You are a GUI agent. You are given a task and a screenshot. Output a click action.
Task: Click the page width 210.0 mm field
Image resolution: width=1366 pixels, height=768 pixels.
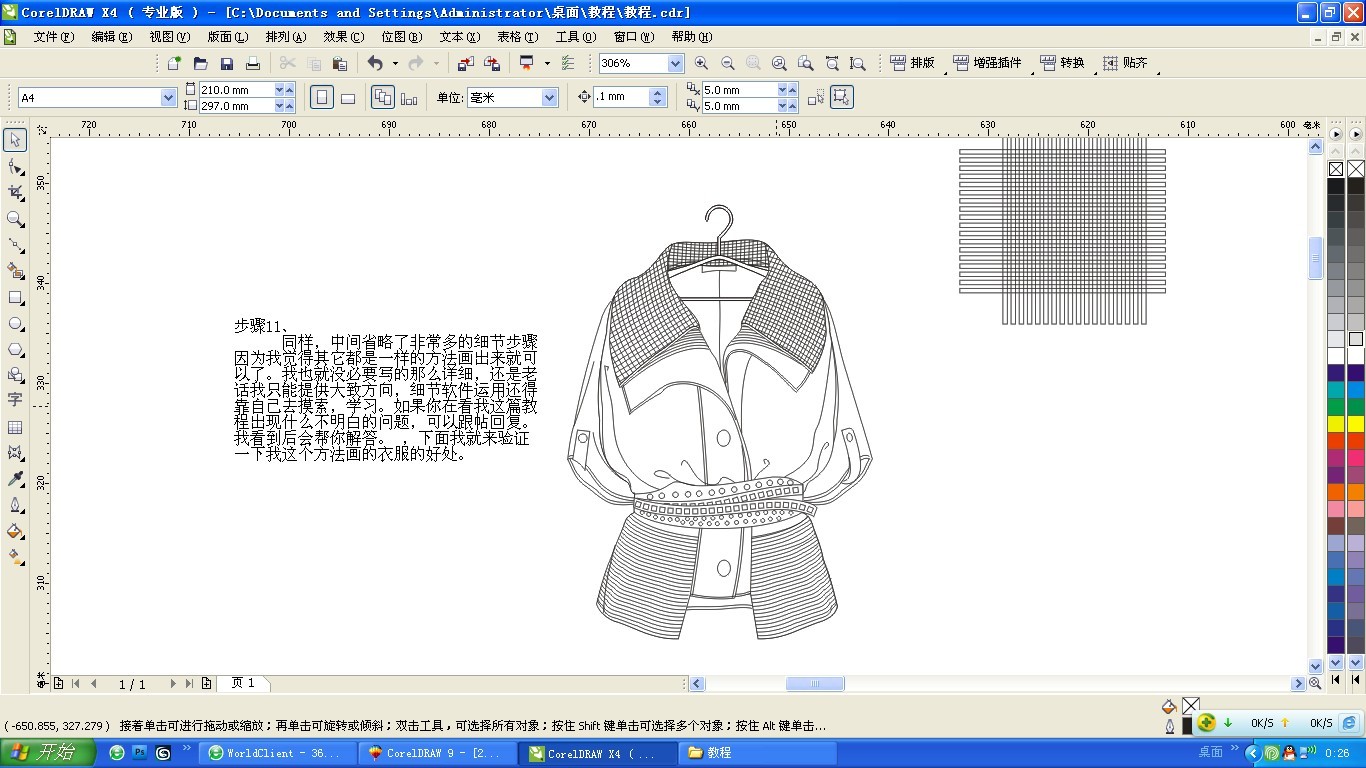click(x=235, y=89)
